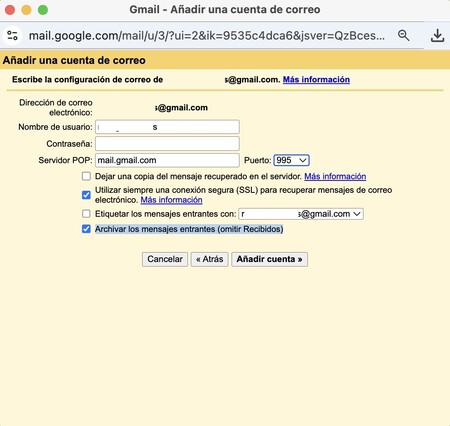This screenshot has width=450, height=426.
Task: Focus the Contraseña password field
Action: pyautogui.click(x=167, y=144)
